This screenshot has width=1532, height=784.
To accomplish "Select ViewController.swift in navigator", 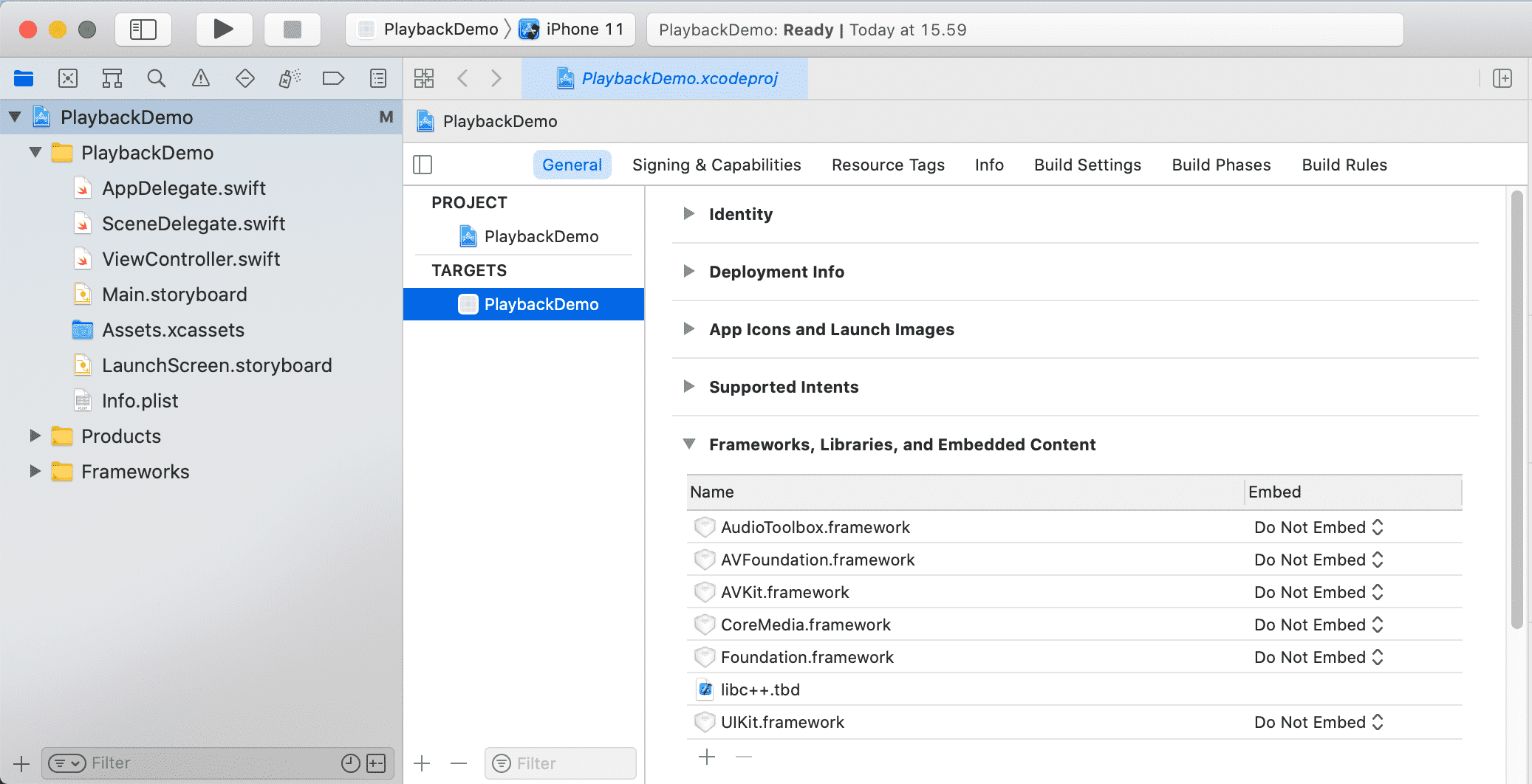I will pyautogui.click(x=191, y=259).
